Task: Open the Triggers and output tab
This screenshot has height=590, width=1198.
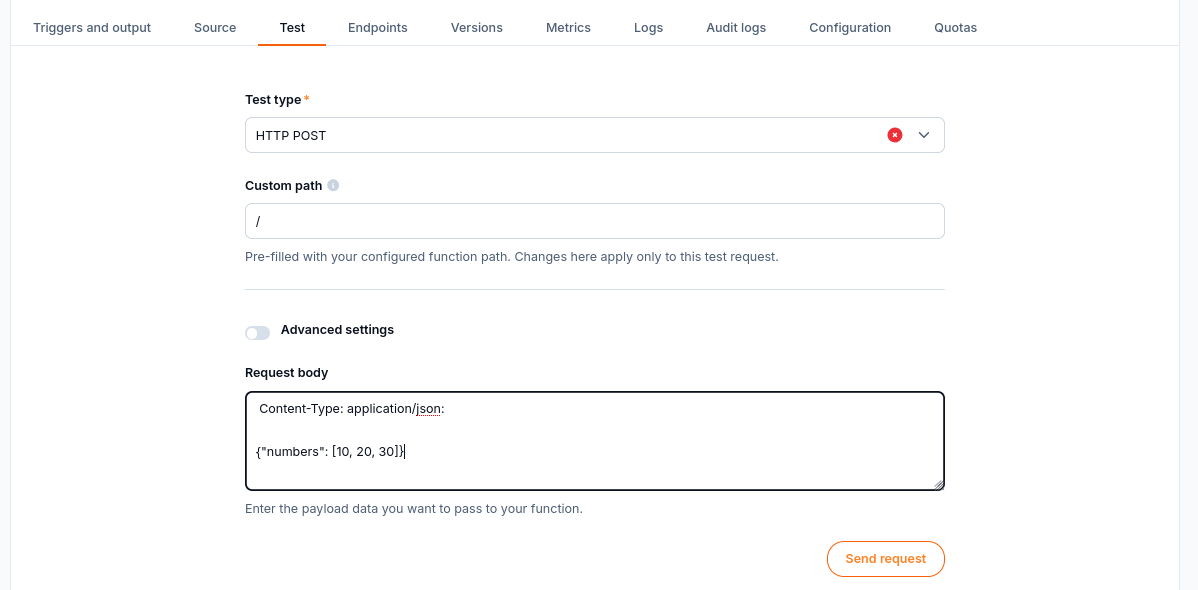Action: (92, 28)
